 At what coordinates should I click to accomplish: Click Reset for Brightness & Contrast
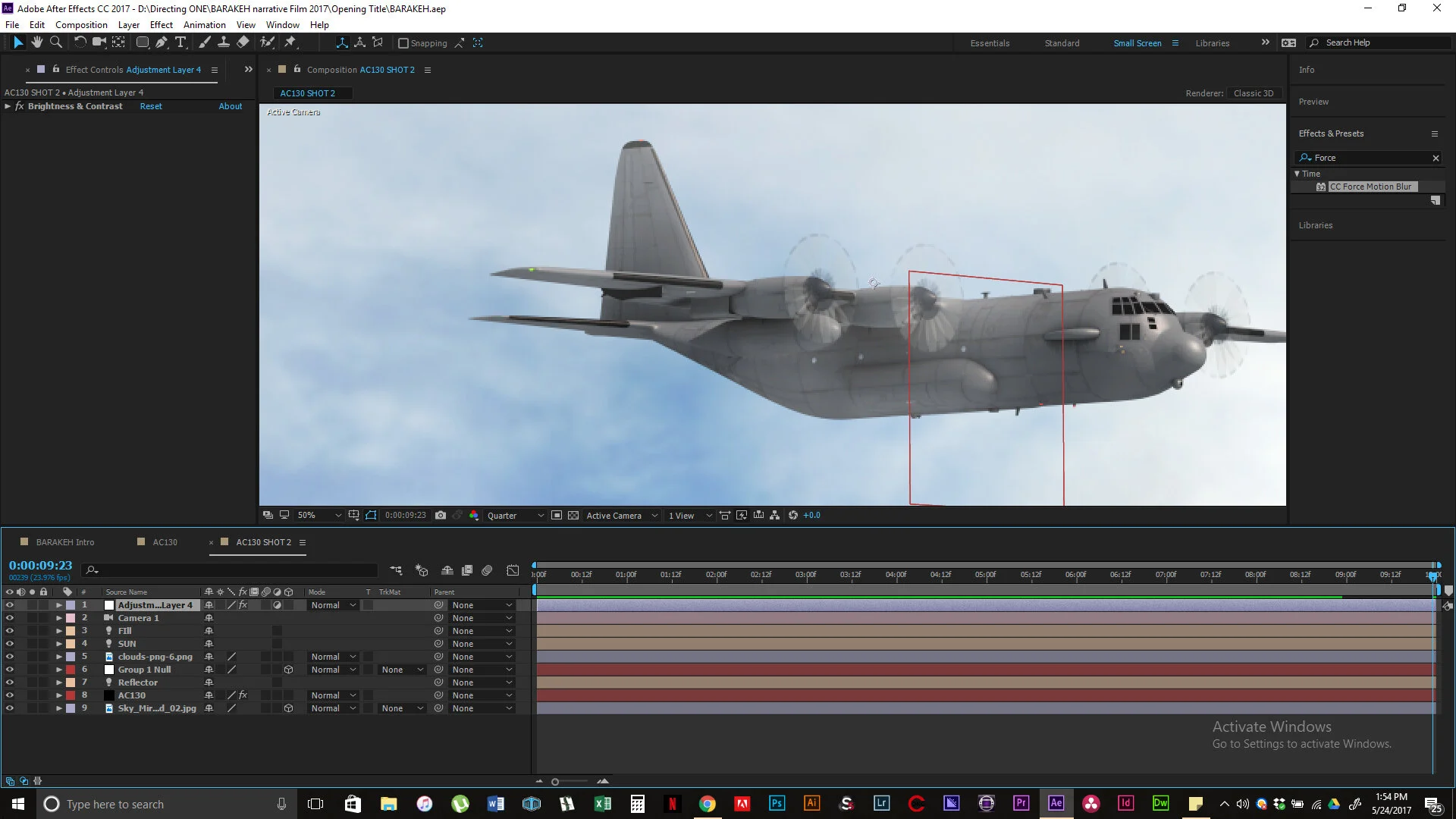click(x=151, y=106)
